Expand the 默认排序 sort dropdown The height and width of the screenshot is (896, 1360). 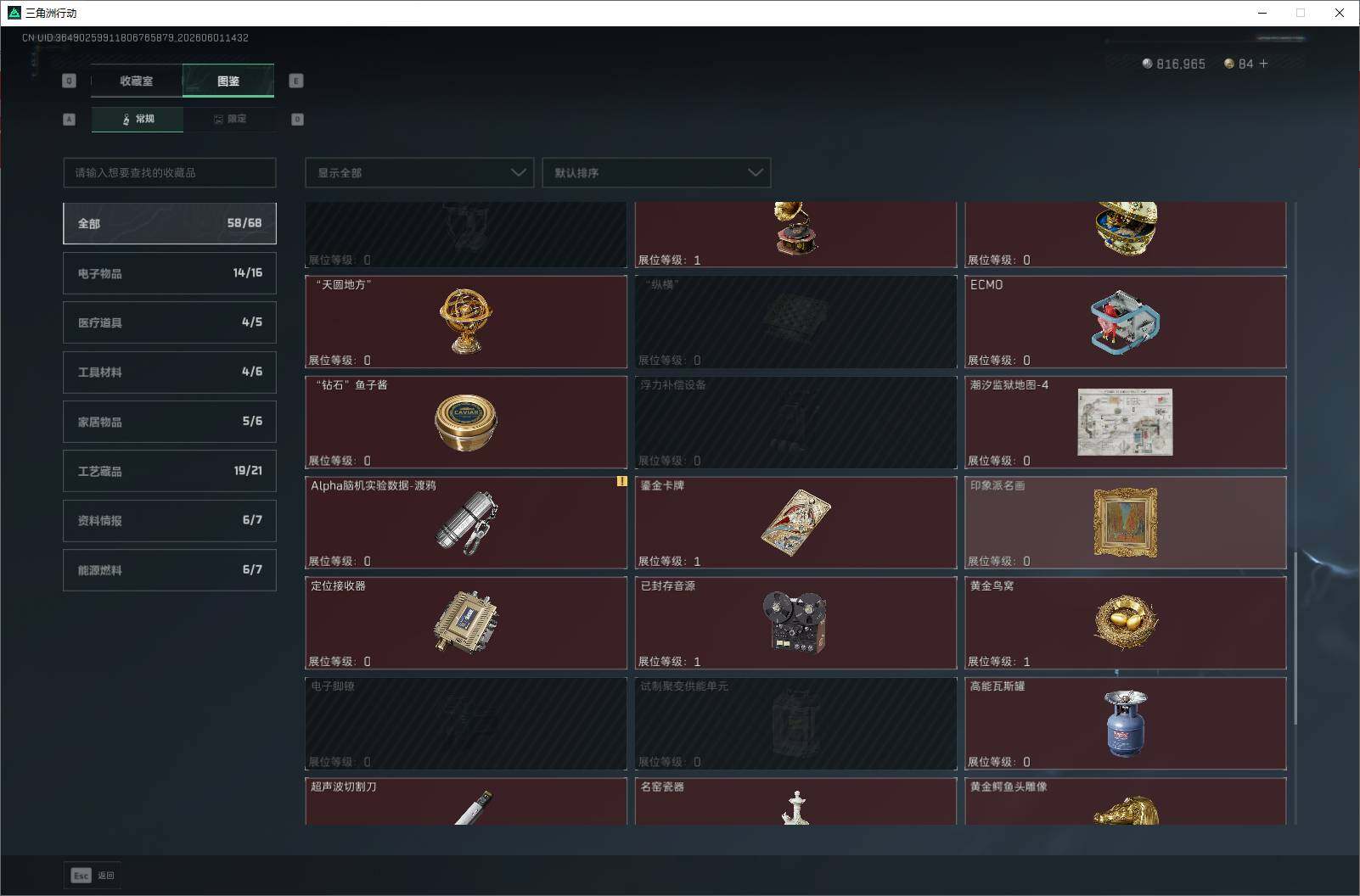tap(656, 172)
